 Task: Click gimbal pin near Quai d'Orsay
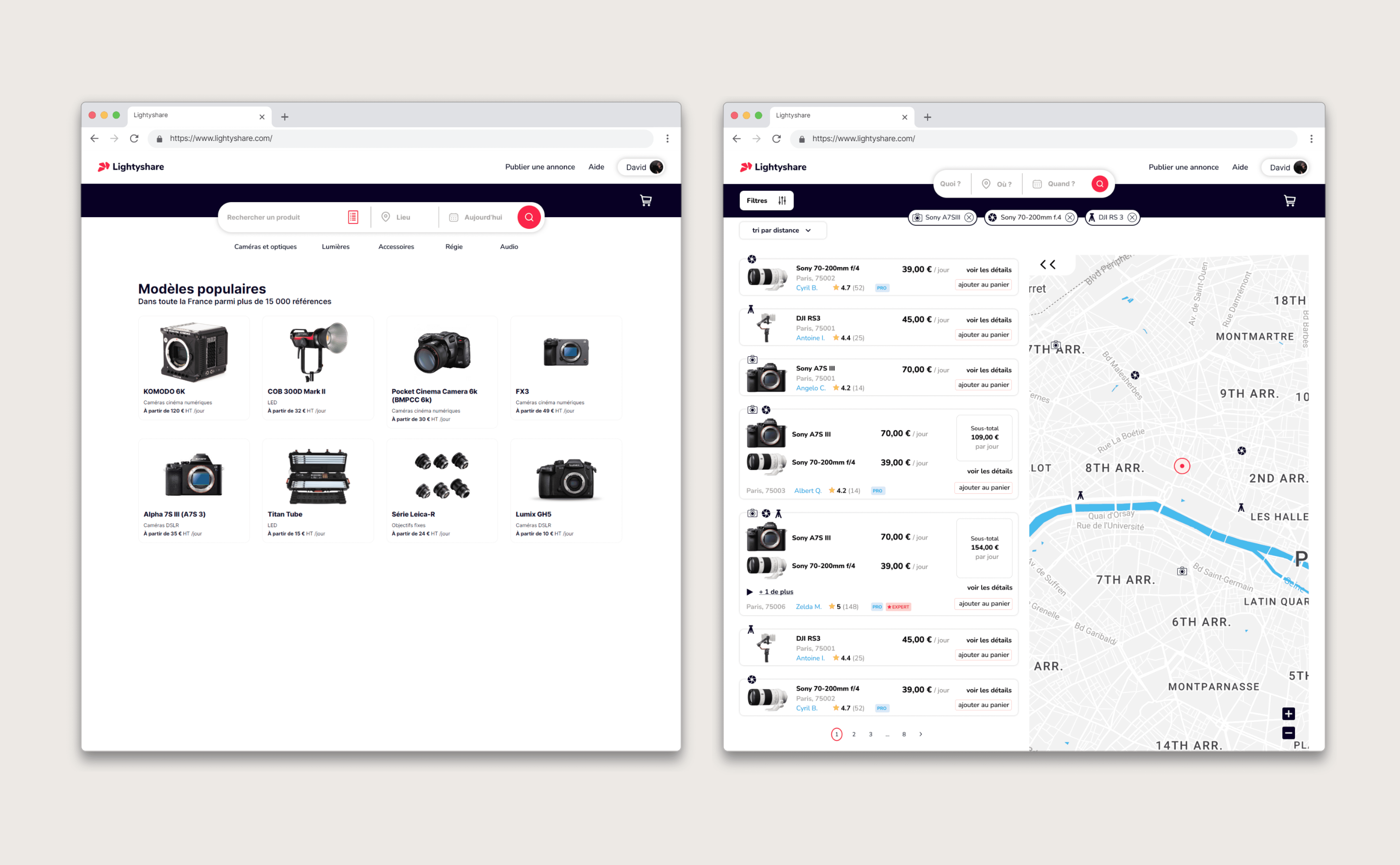pos(1080,495)
